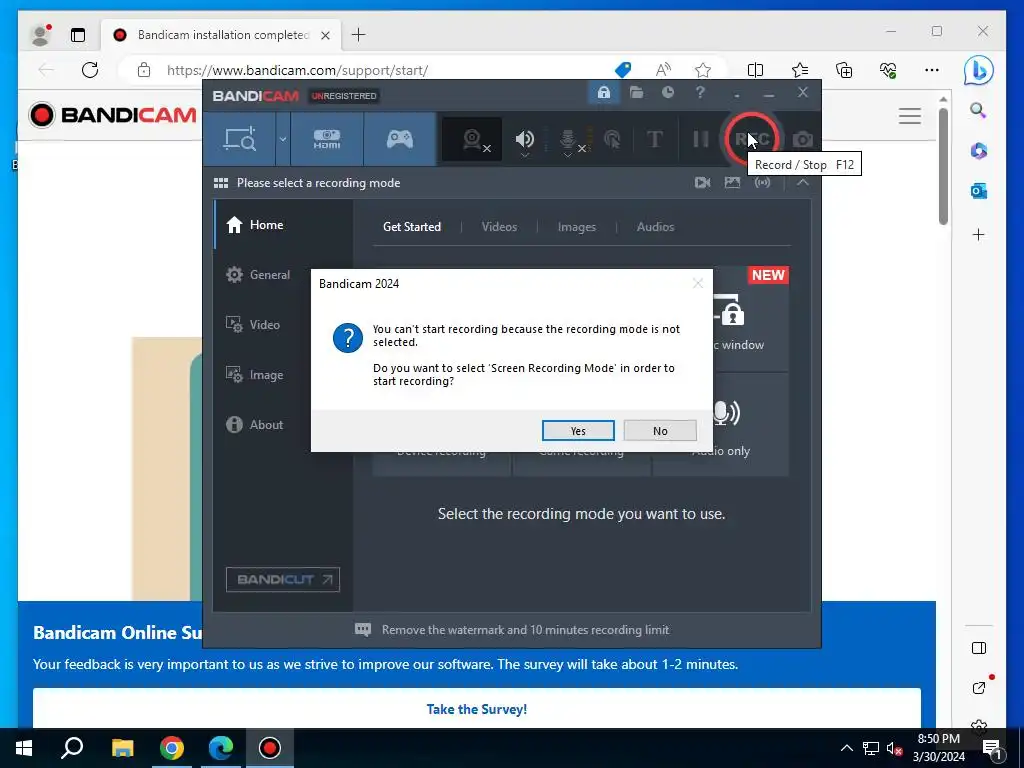Select the Audio only recording tile

pyautogui.click(x=721, y=425)
